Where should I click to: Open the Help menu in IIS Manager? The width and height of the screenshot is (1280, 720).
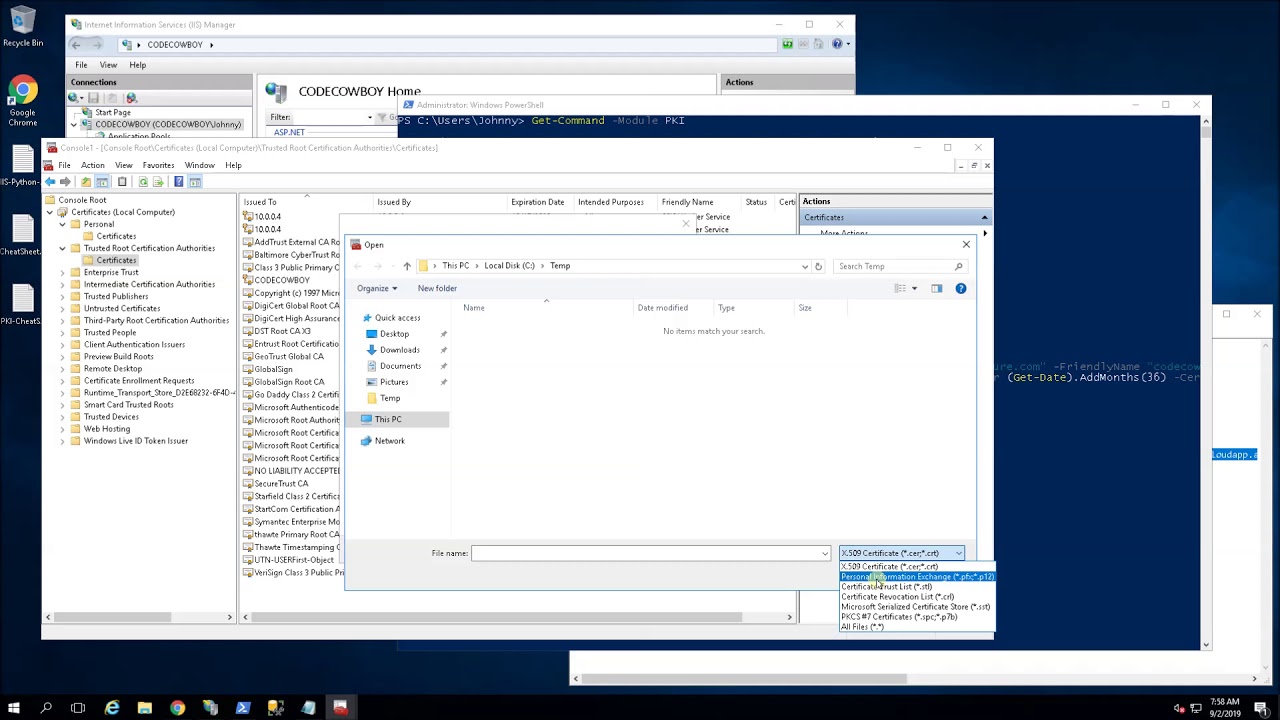[x=137, y=65]
